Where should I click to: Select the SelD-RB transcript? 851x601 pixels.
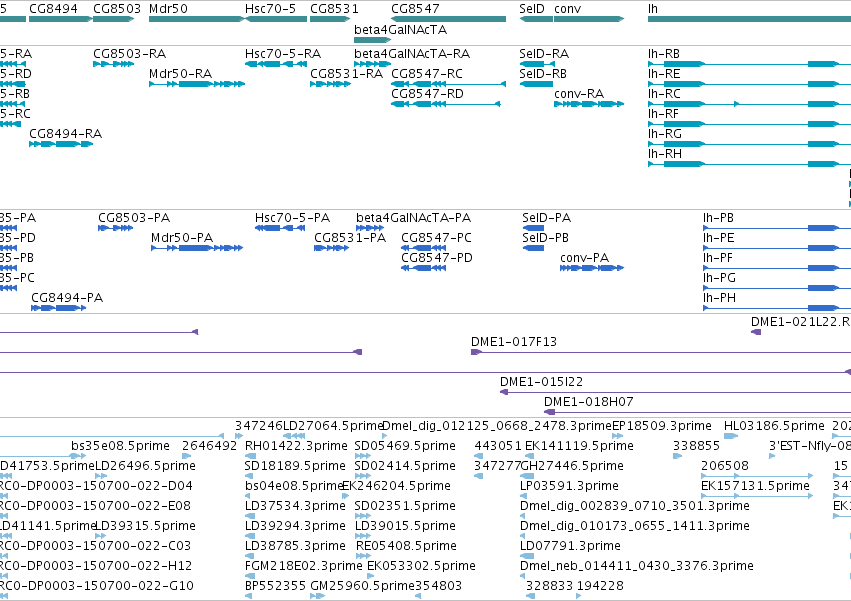[x=536, y=84]
